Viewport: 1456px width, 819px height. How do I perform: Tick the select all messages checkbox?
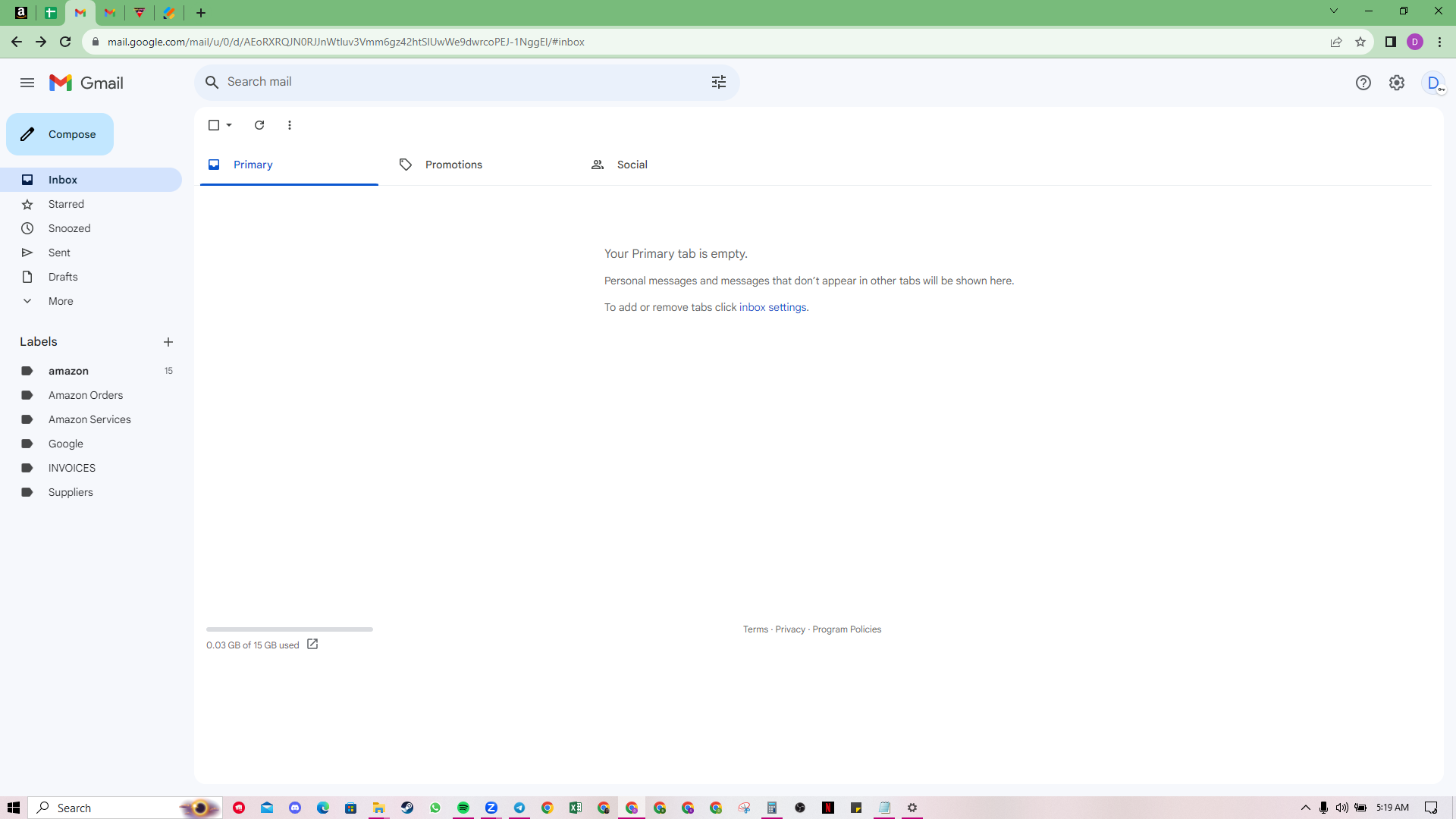click(214, 125)
